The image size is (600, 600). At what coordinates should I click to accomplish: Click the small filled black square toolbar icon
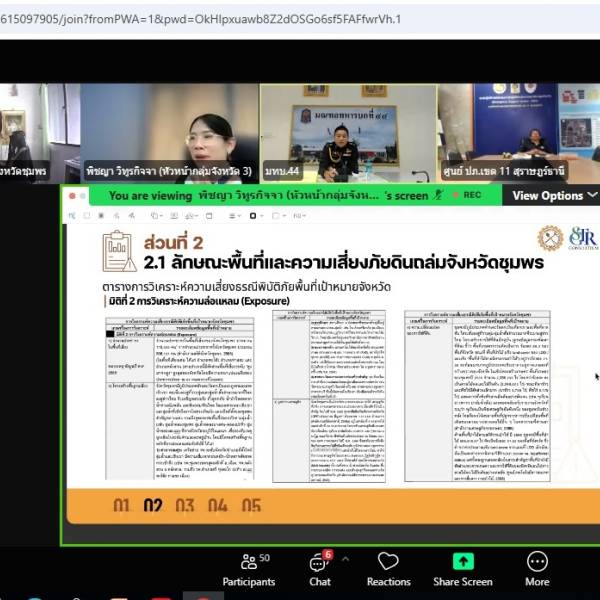coord(101,216)
